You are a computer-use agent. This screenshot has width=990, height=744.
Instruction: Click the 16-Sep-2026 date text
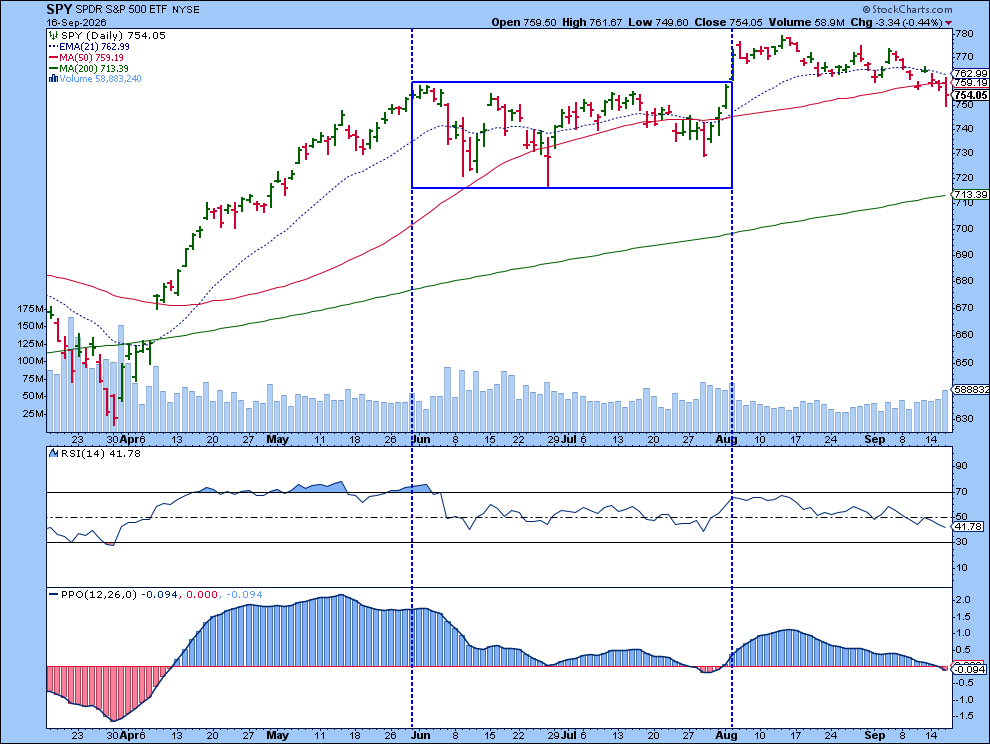[76, 23]
